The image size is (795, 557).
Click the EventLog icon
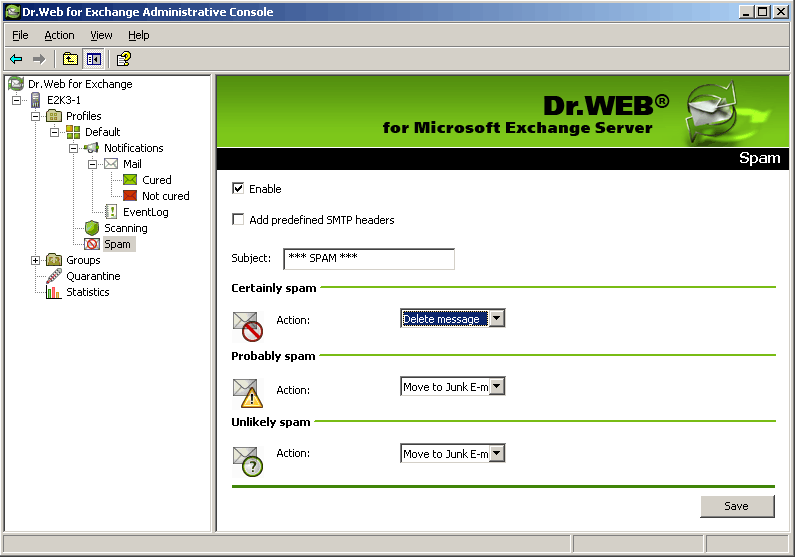tap(111, 212)
